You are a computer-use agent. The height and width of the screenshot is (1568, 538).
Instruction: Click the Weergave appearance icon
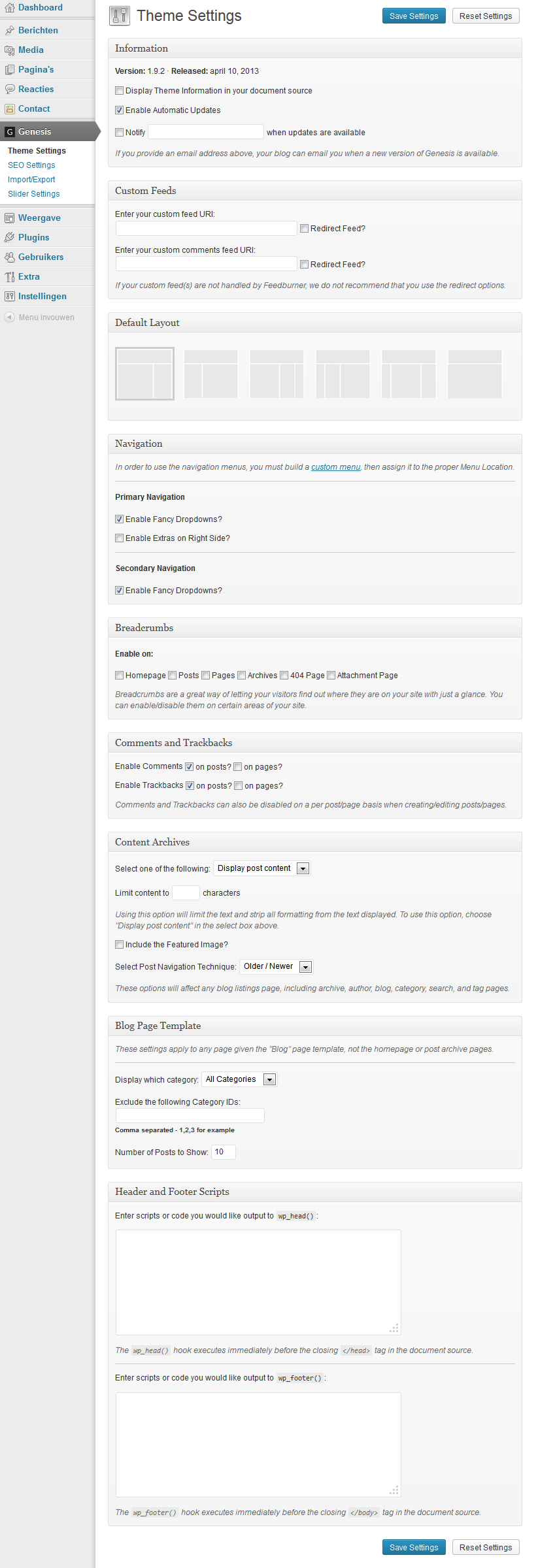click(9, 218)
